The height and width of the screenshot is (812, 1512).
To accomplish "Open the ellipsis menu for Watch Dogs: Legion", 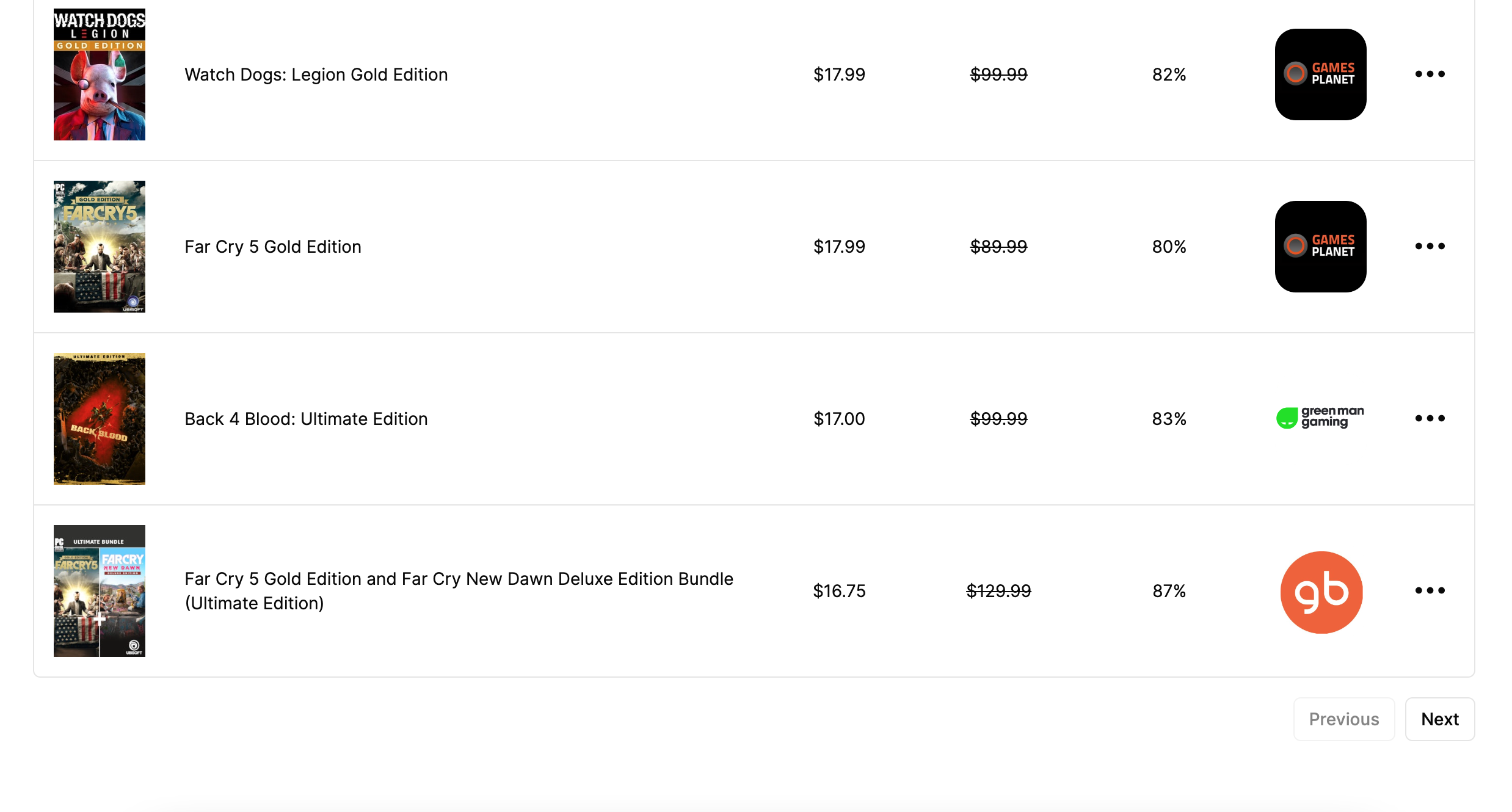I will click(x=1430, y=74).
